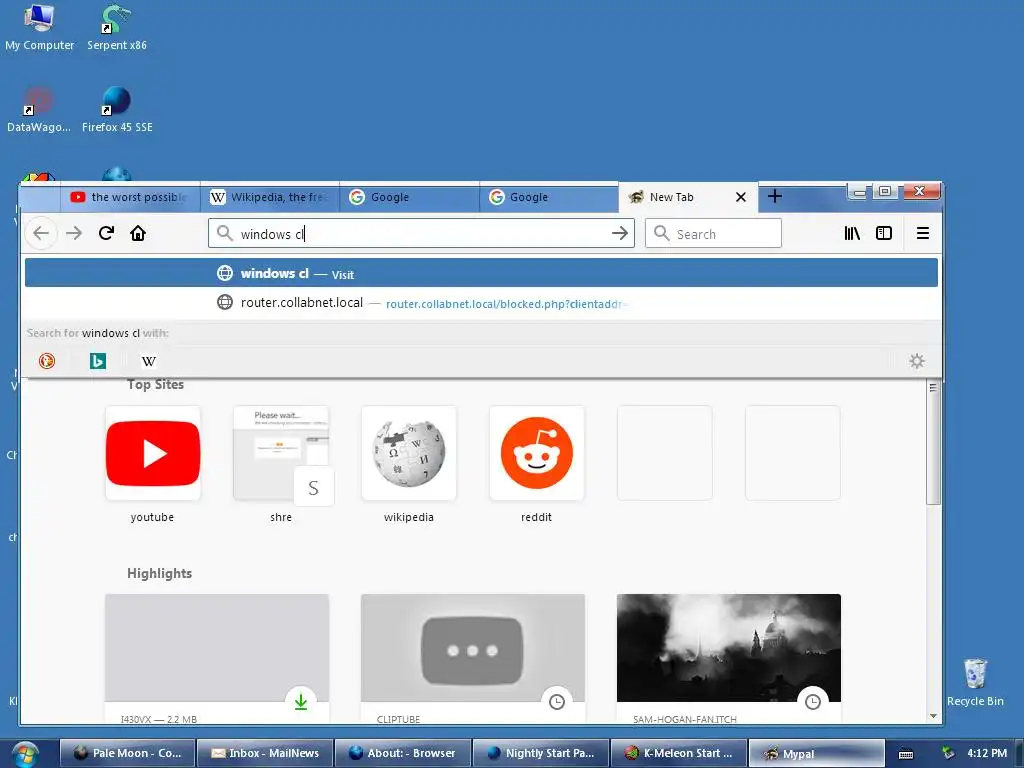Switch to the Wikipedia tab
The image size is (1024, 768).
[270, 197]
